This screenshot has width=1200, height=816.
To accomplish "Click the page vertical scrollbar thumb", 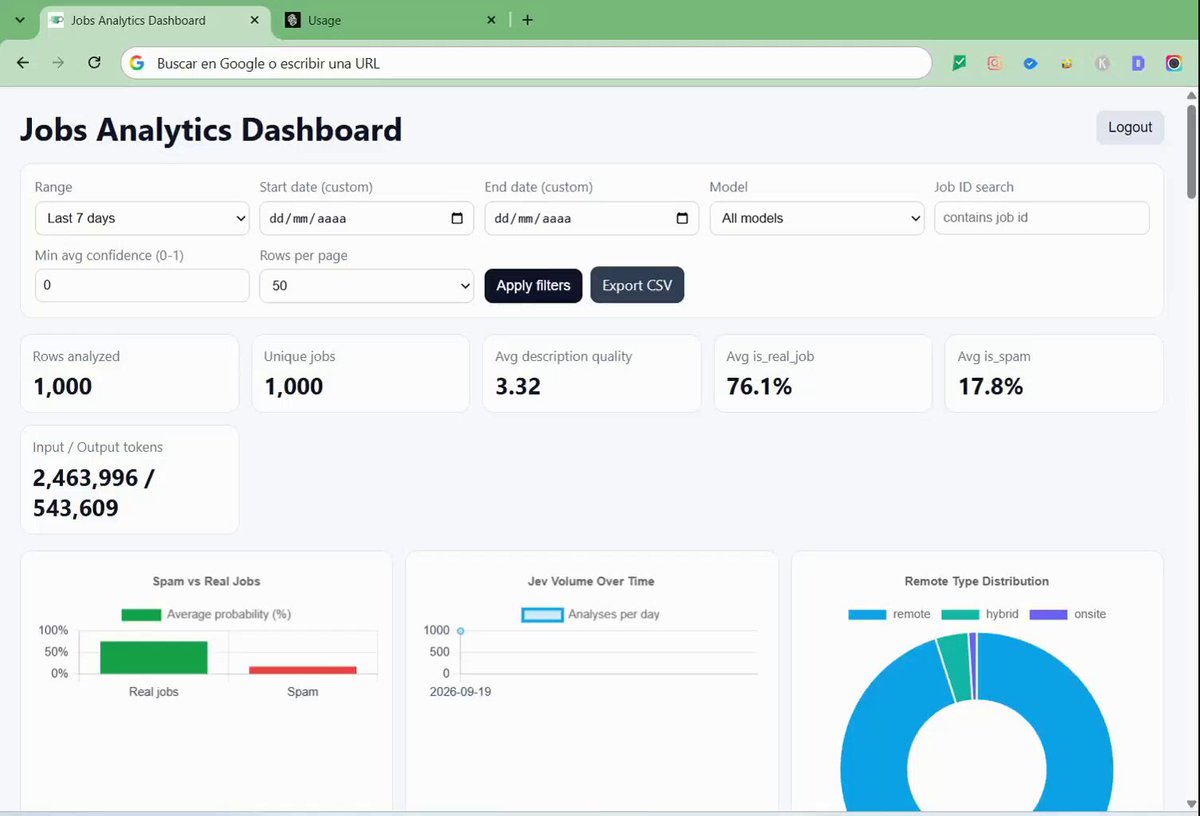I will (x=1191, y=150).
